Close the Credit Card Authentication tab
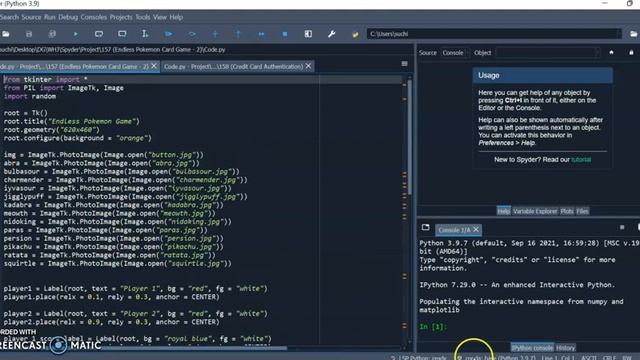This screenshot has height=360, width=640. pyautogui.click(x=308, y=66)
